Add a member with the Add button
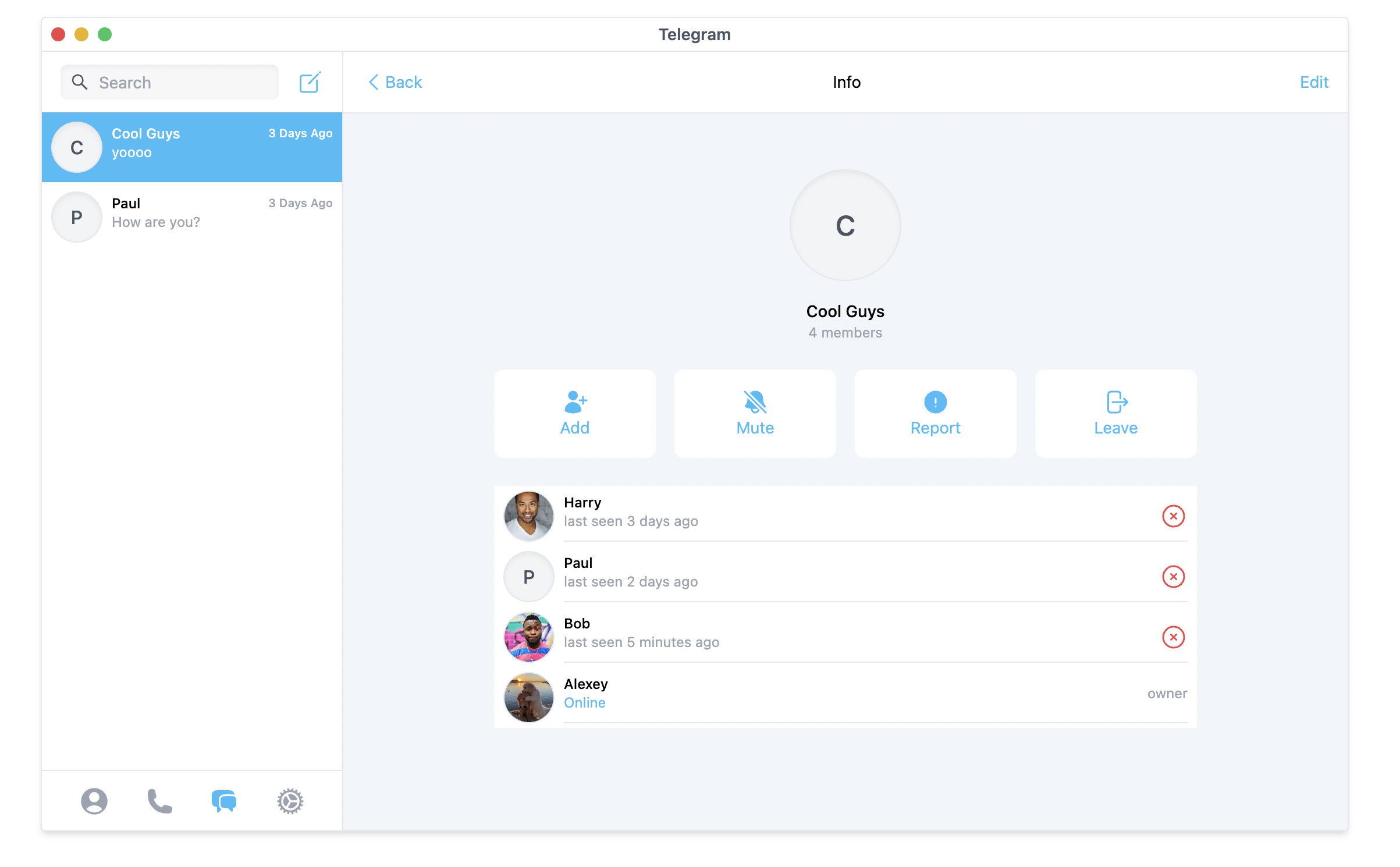The width and height of the screenshot is (1400, 867). [x=575, y=413]
